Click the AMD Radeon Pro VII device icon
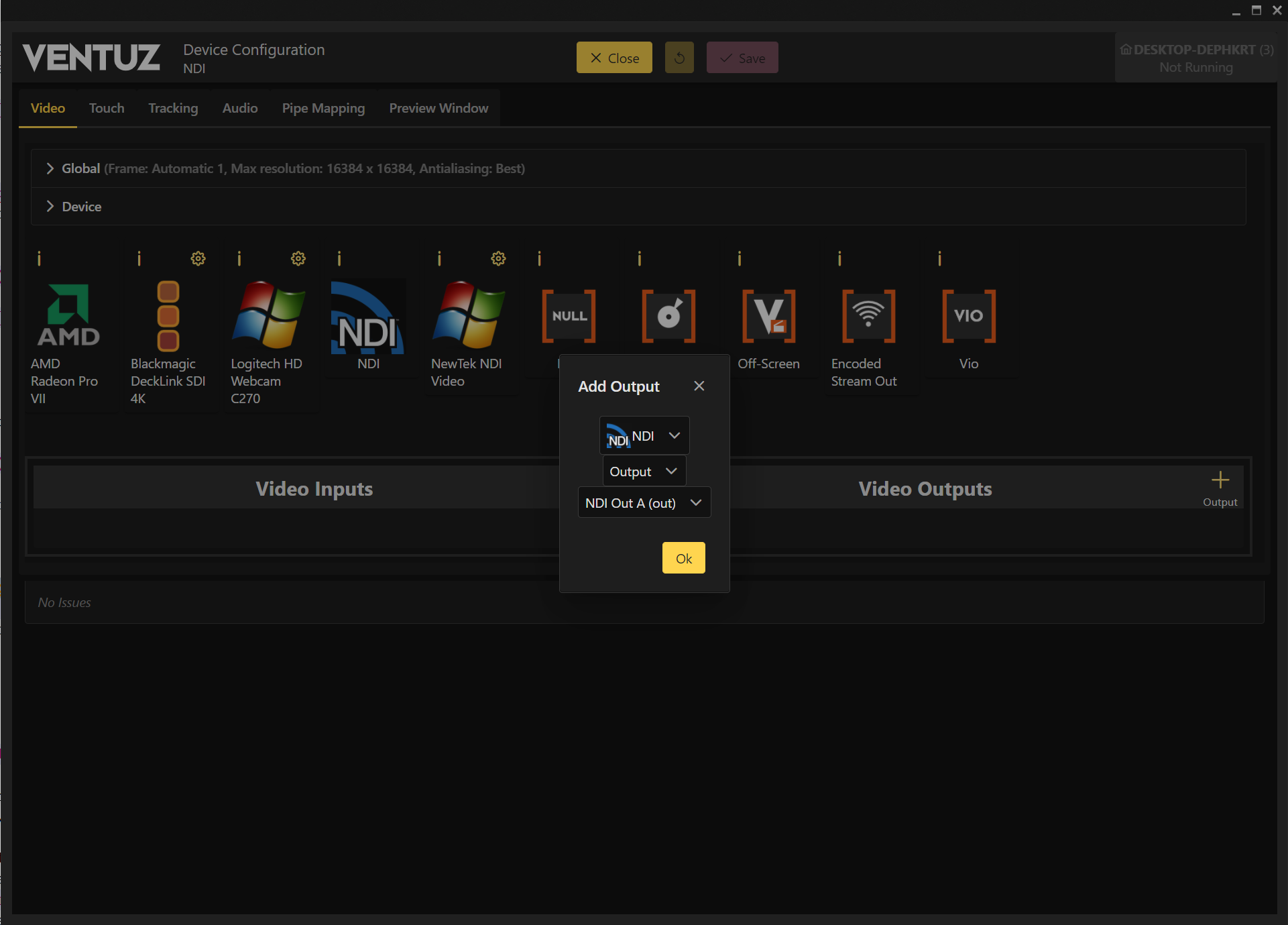 coord(68,315)
